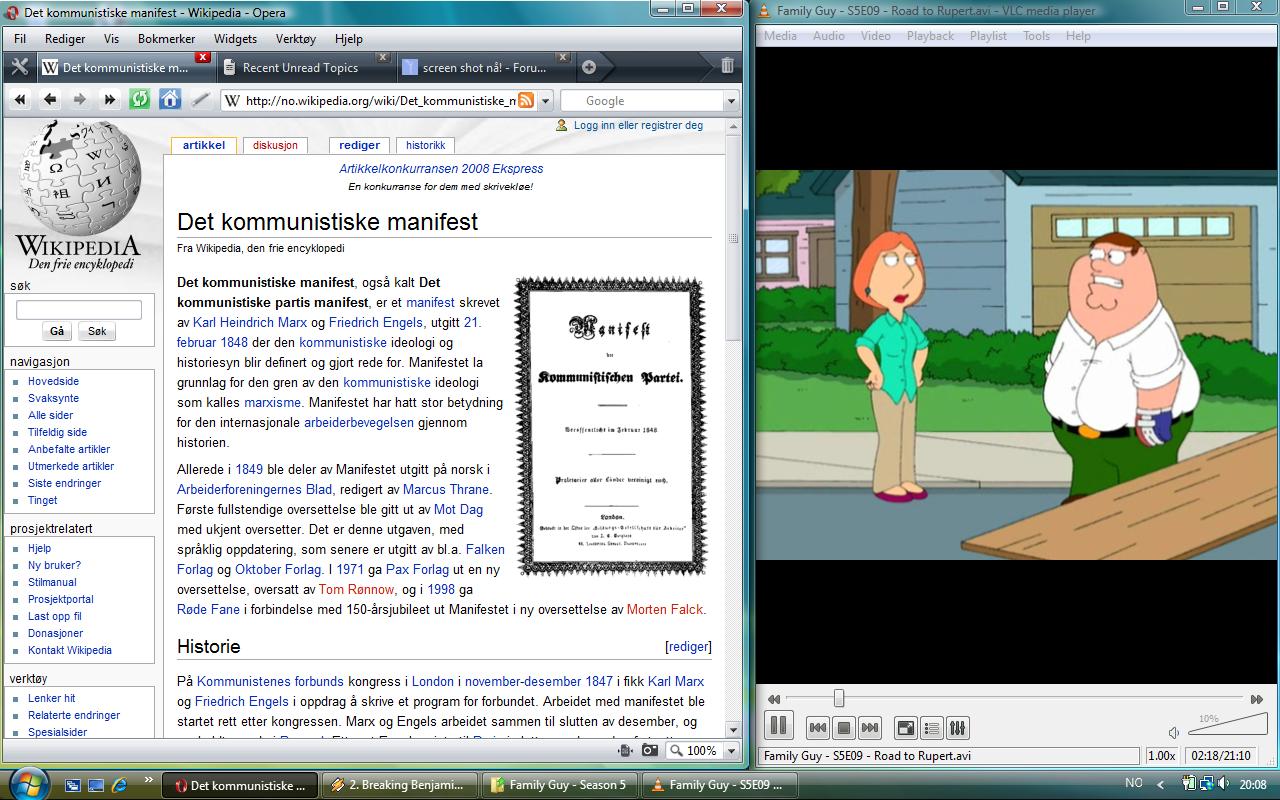This screenshot has height=800, width=1280.
Task: Open Opera's Verktøy menu
Action: (x=296, y=39)
